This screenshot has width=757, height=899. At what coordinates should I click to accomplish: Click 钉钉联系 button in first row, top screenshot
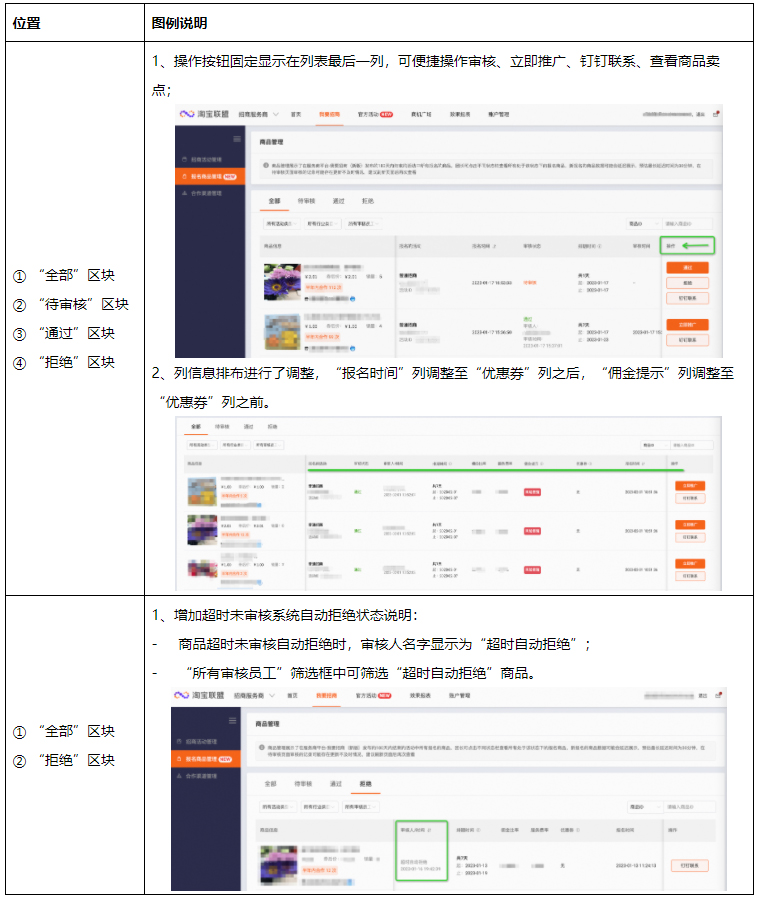[688, 298]
